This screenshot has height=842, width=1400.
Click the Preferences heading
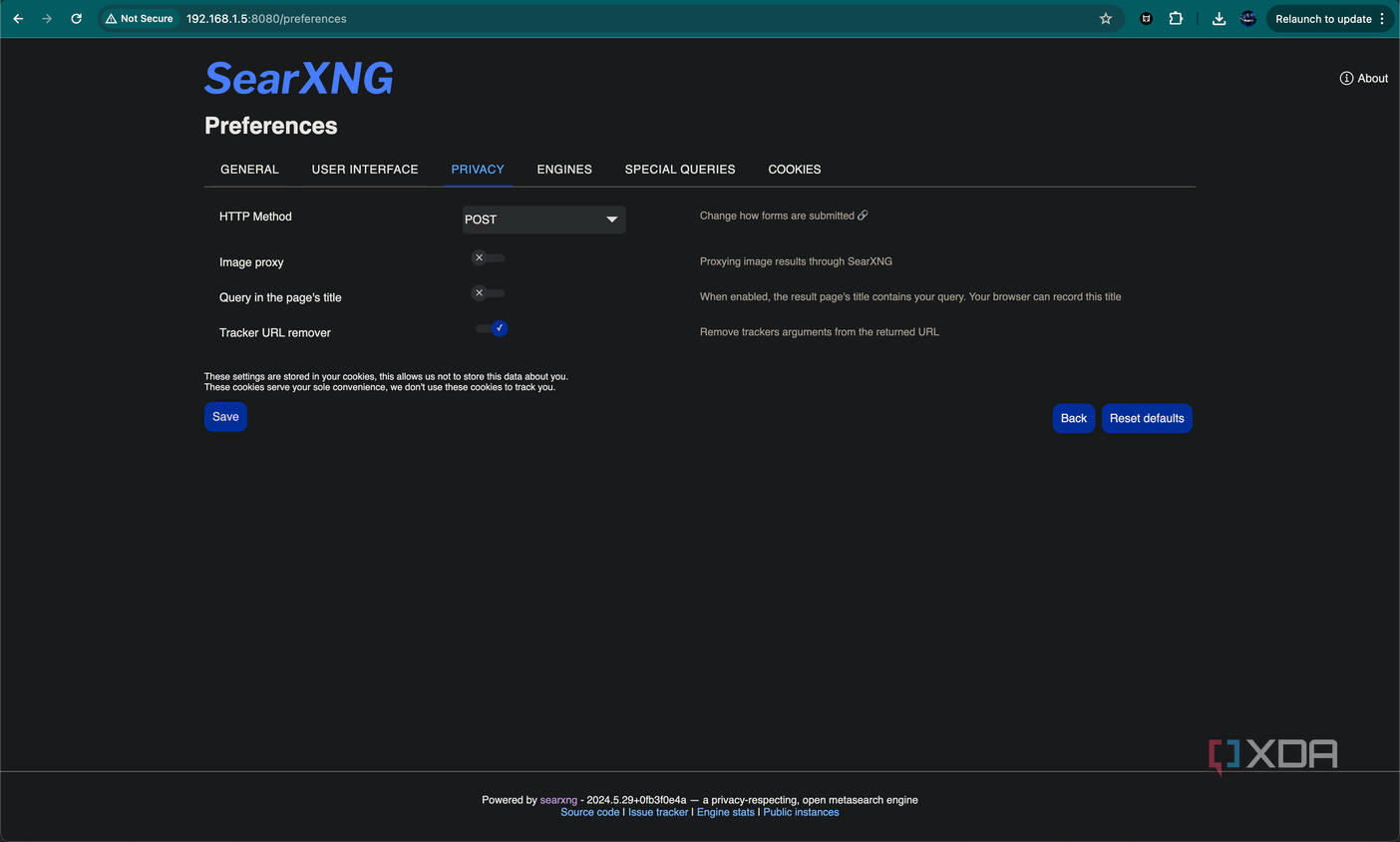[271, 126]
